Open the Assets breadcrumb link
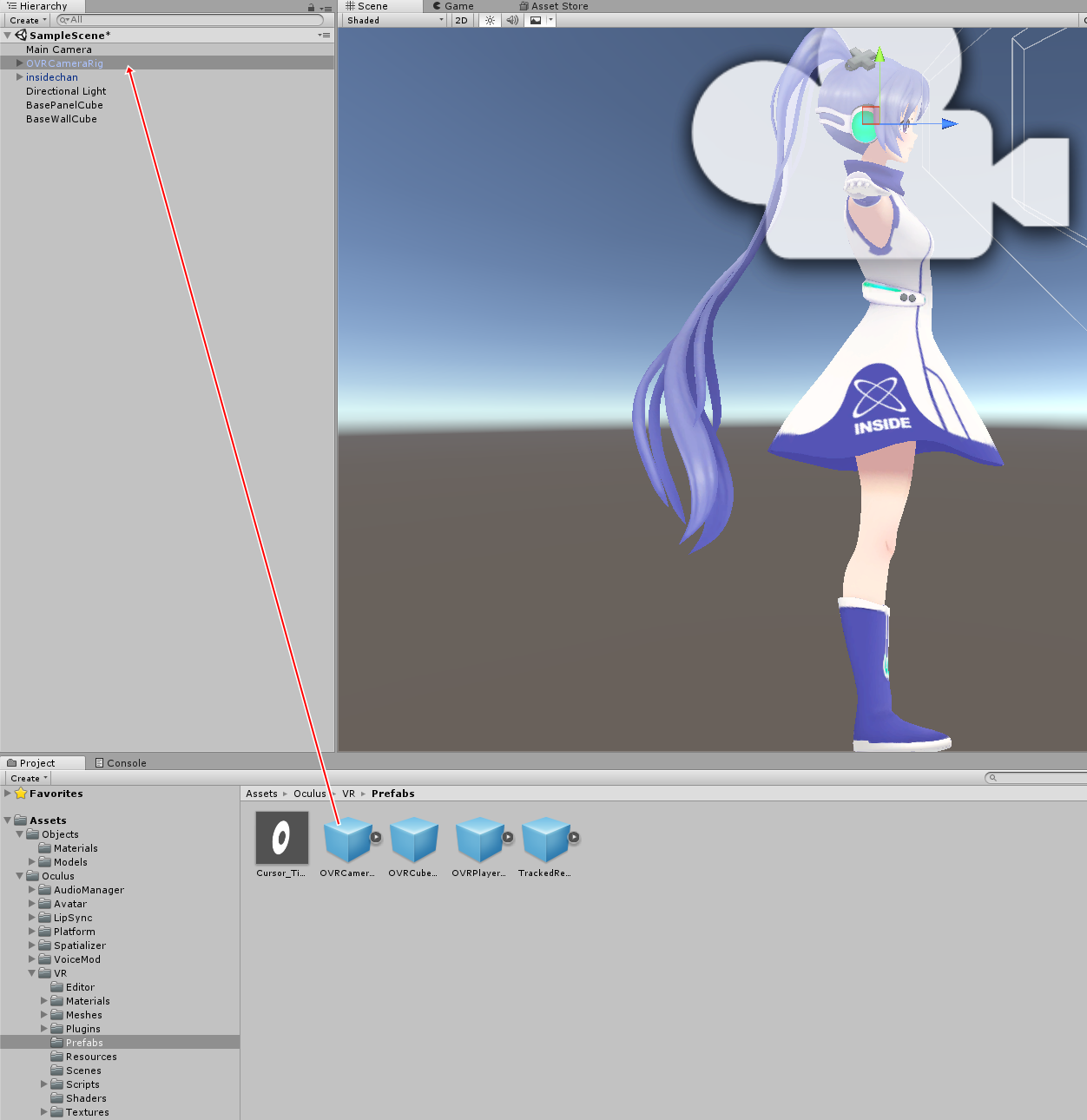This screenshot has width=1087, height=1120. [261, 793]
